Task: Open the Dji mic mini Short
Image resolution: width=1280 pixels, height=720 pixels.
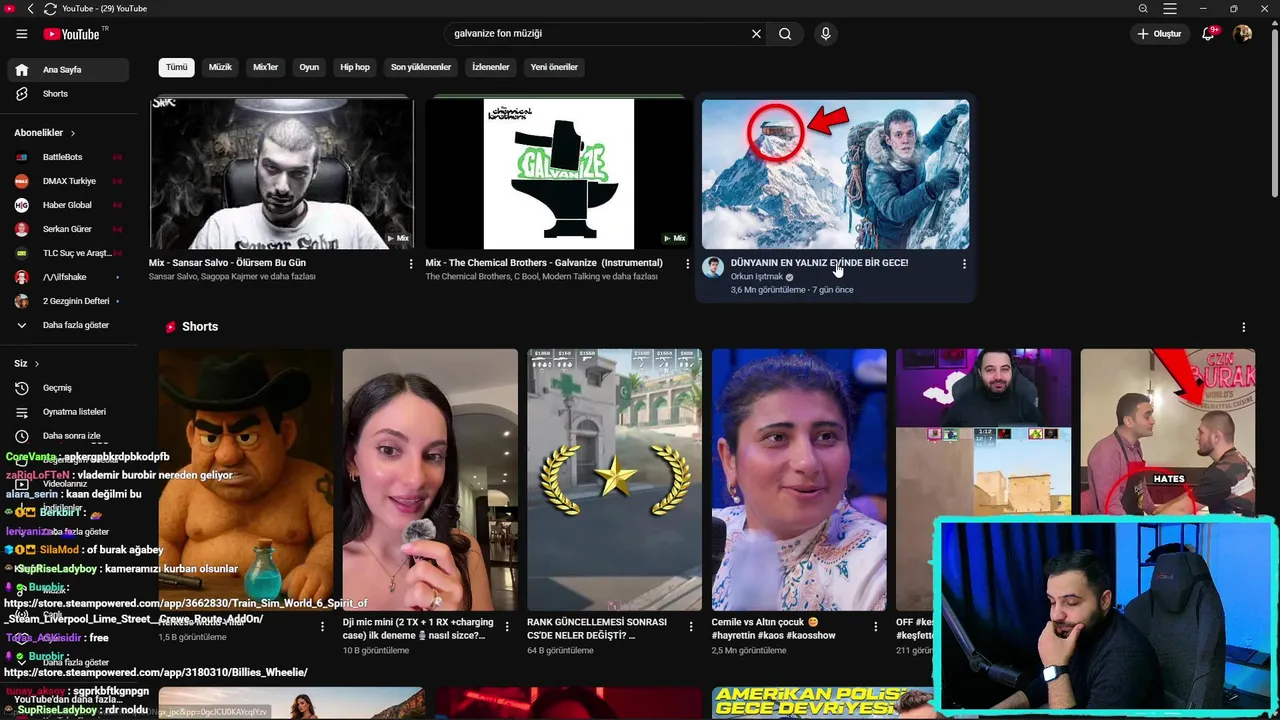Action: tap(430, 480)
